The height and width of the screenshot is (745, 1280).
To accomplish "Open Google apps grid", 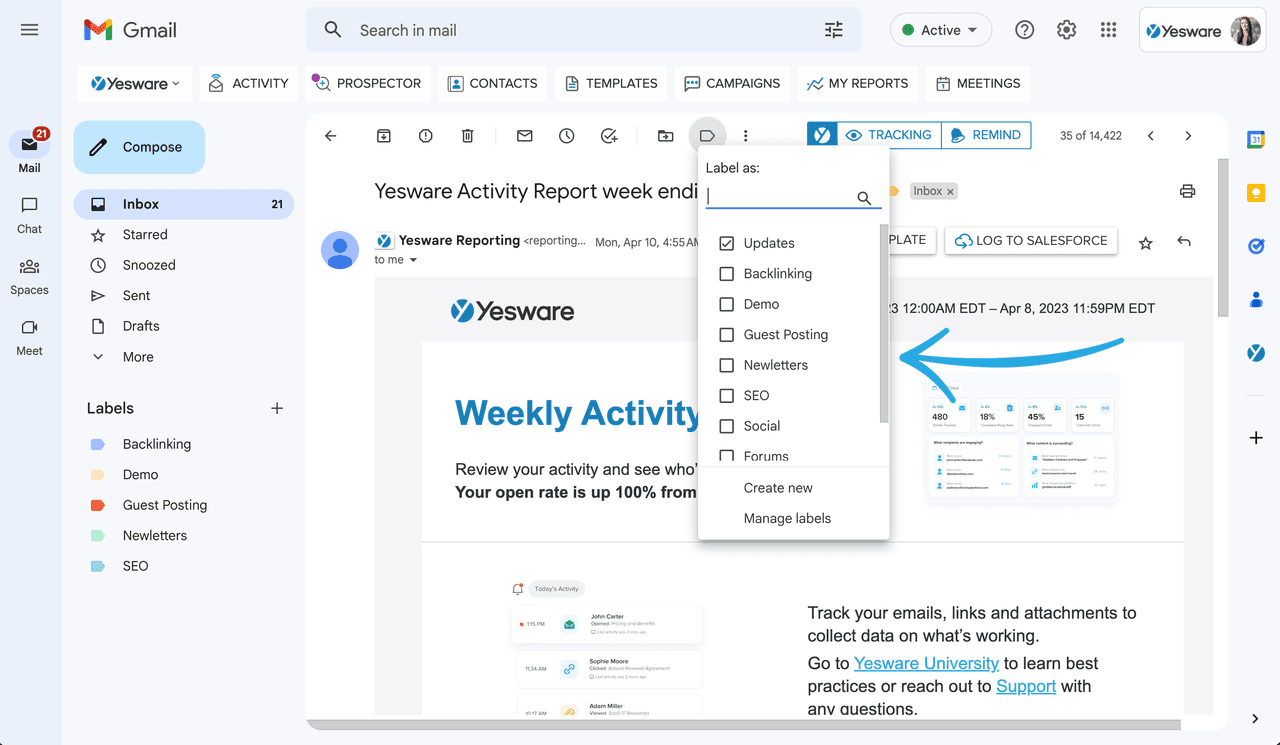I will tap(1108, 30).
